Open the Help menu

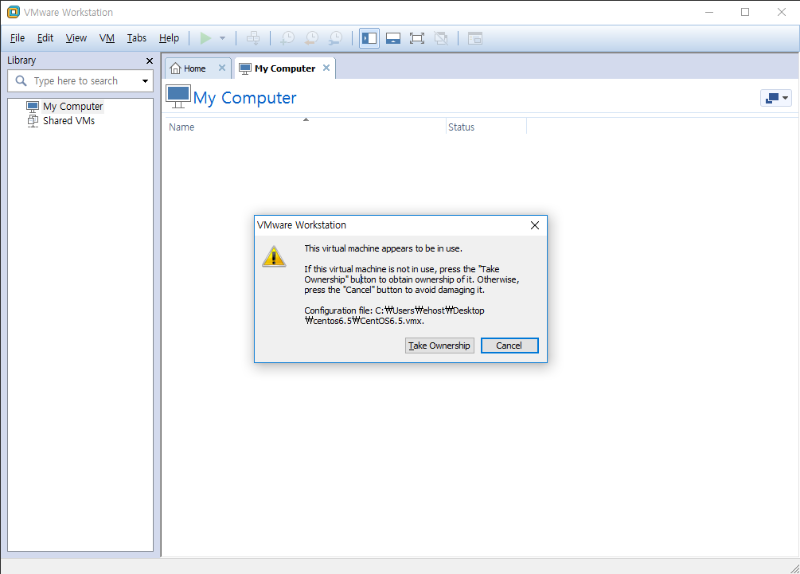(169, 38)
